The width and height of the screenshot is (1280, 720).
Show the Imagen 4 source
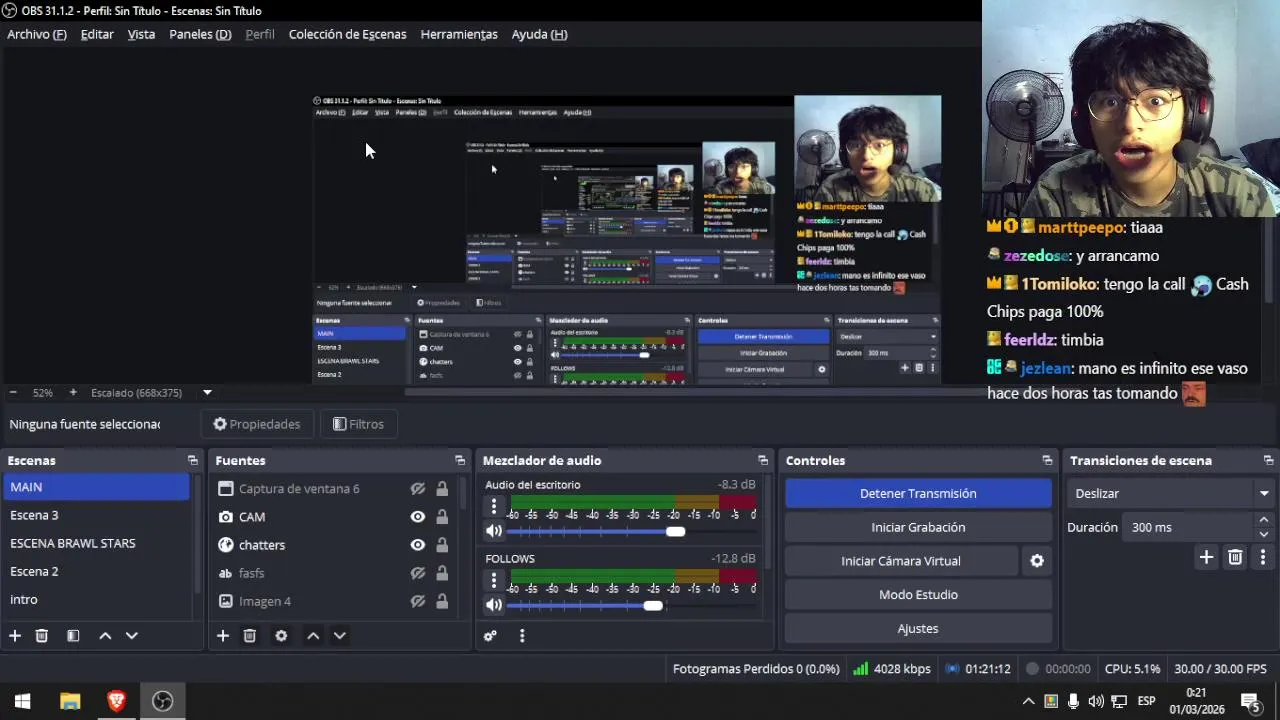(x=418, y=601)
